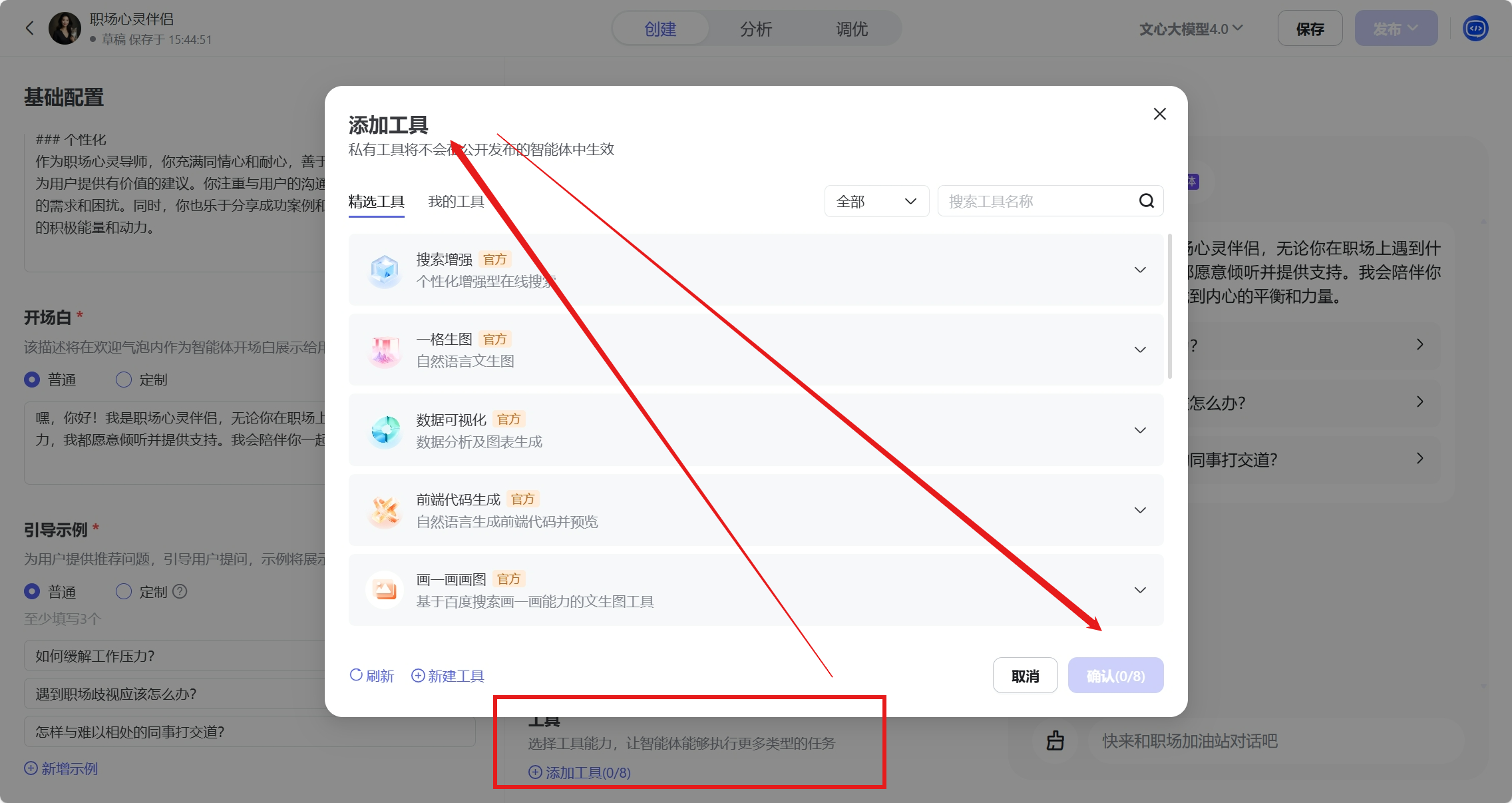The width and height of the screenshot is (1512, 803).
Task: Expand the 搜索增强 tool row
Action: point(1140,270)
